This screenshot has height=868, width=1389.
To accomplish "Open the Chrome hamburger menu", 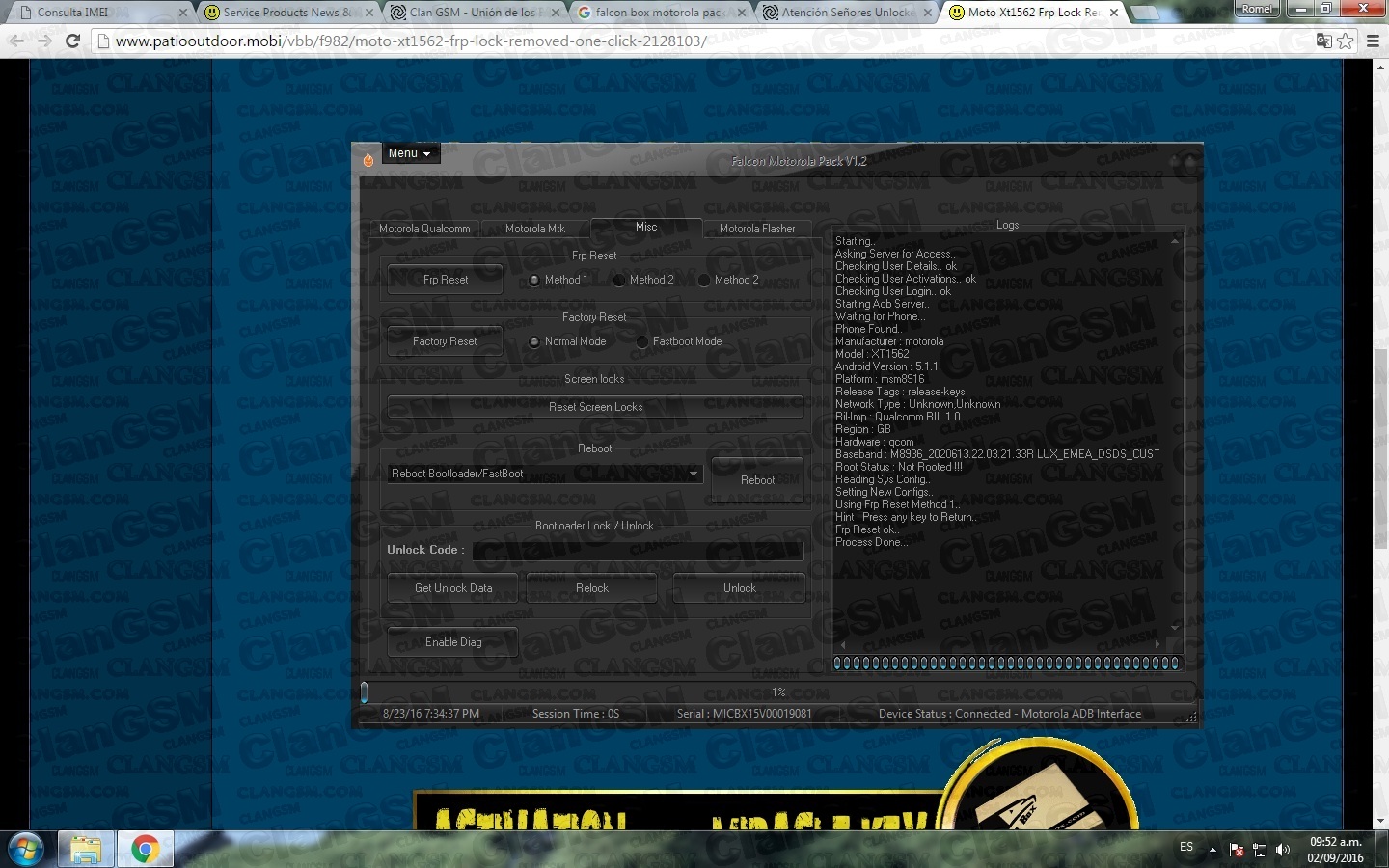I will point(1373,41).
